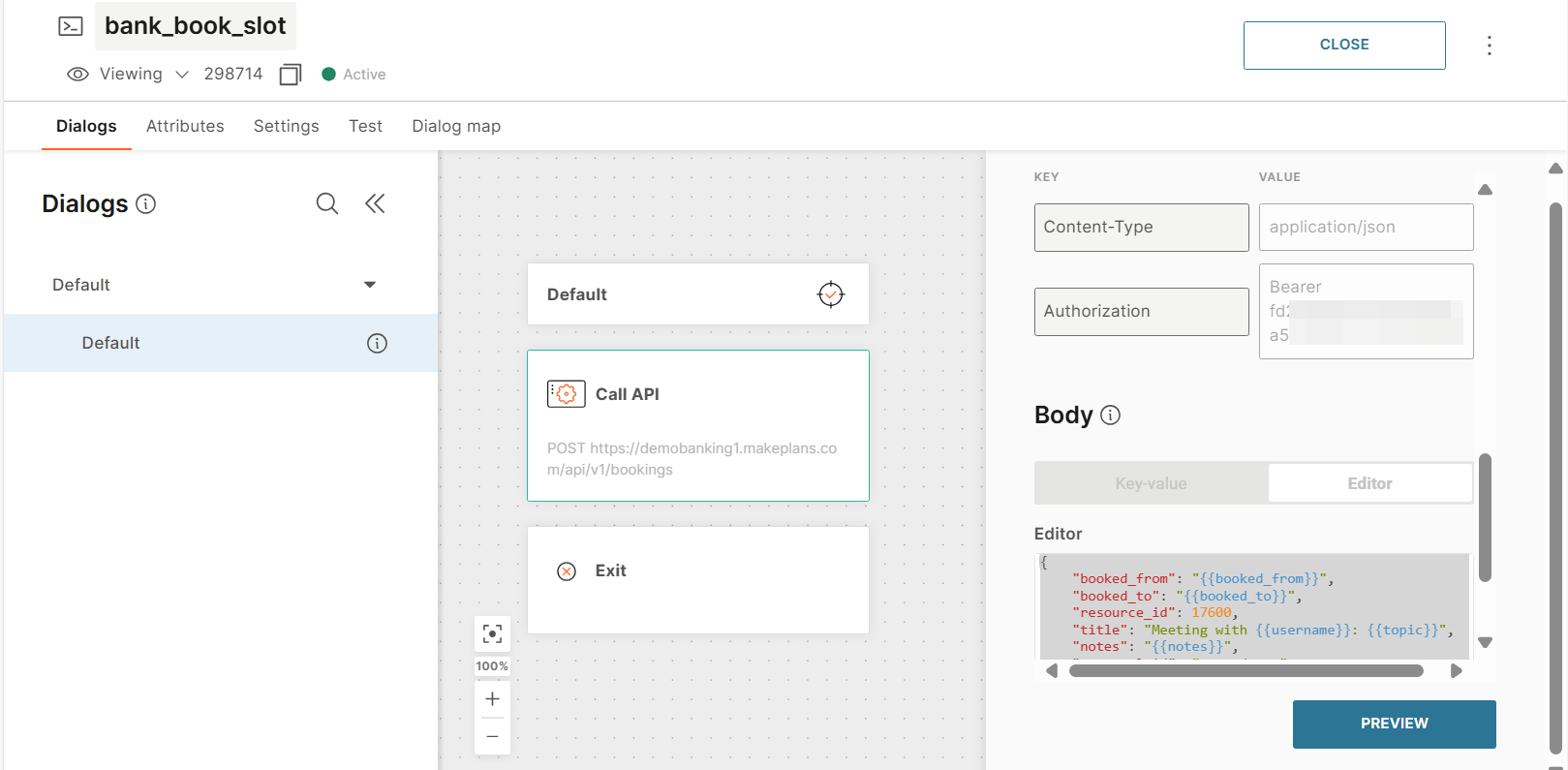Click the eye Viewing icon
Viewport: 1568px width, 770px height.
[x=77, y=75]
